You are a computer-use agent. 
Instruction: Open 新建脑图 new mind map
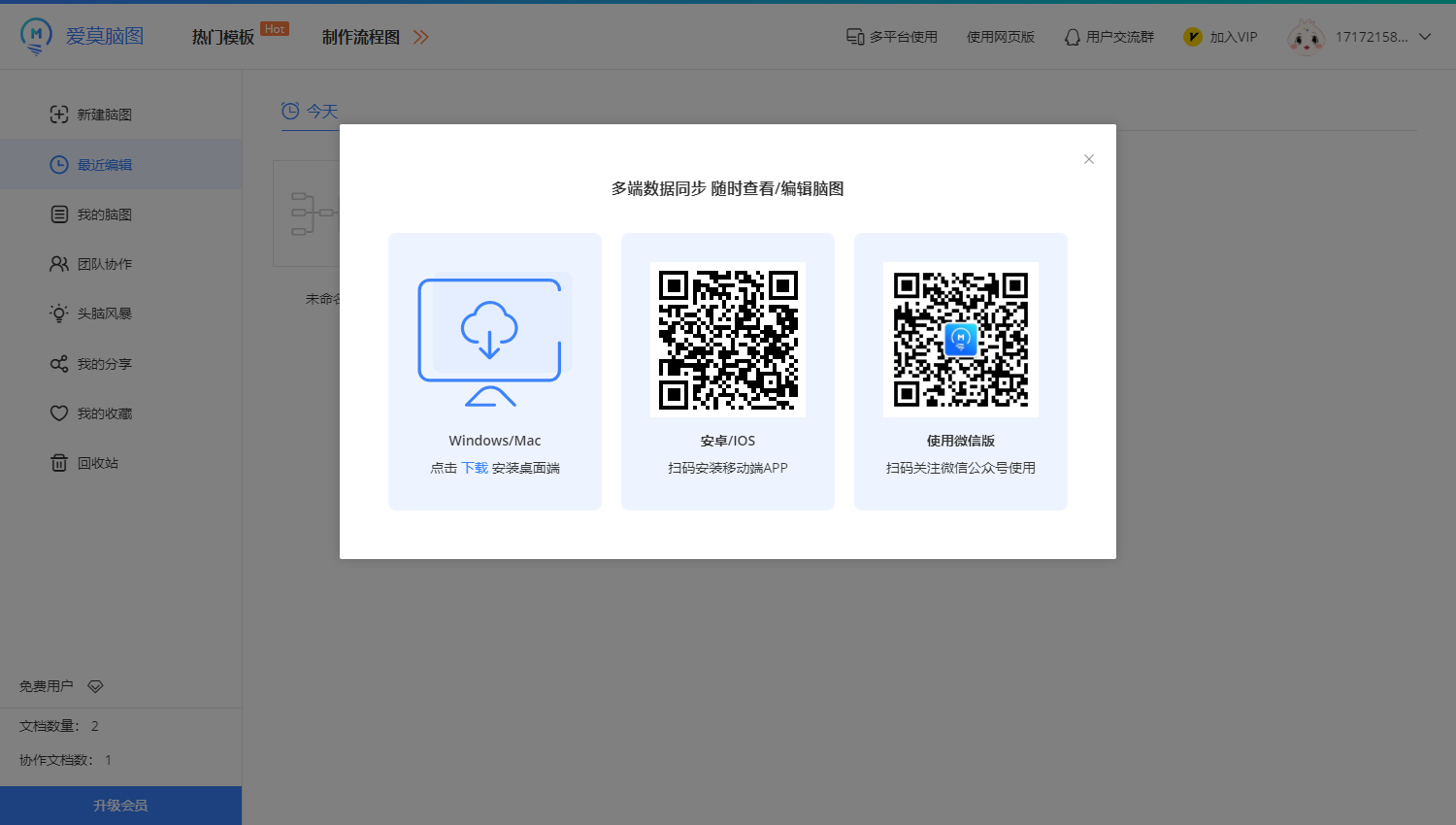coord(120,115)
